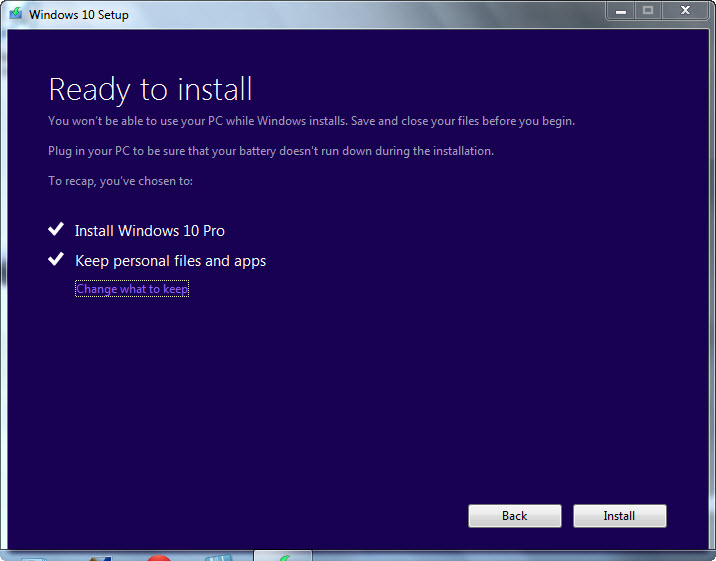Click the 'Keep personal files and apps' text
This screenshot has height=561, width=716.
(170, 261)
